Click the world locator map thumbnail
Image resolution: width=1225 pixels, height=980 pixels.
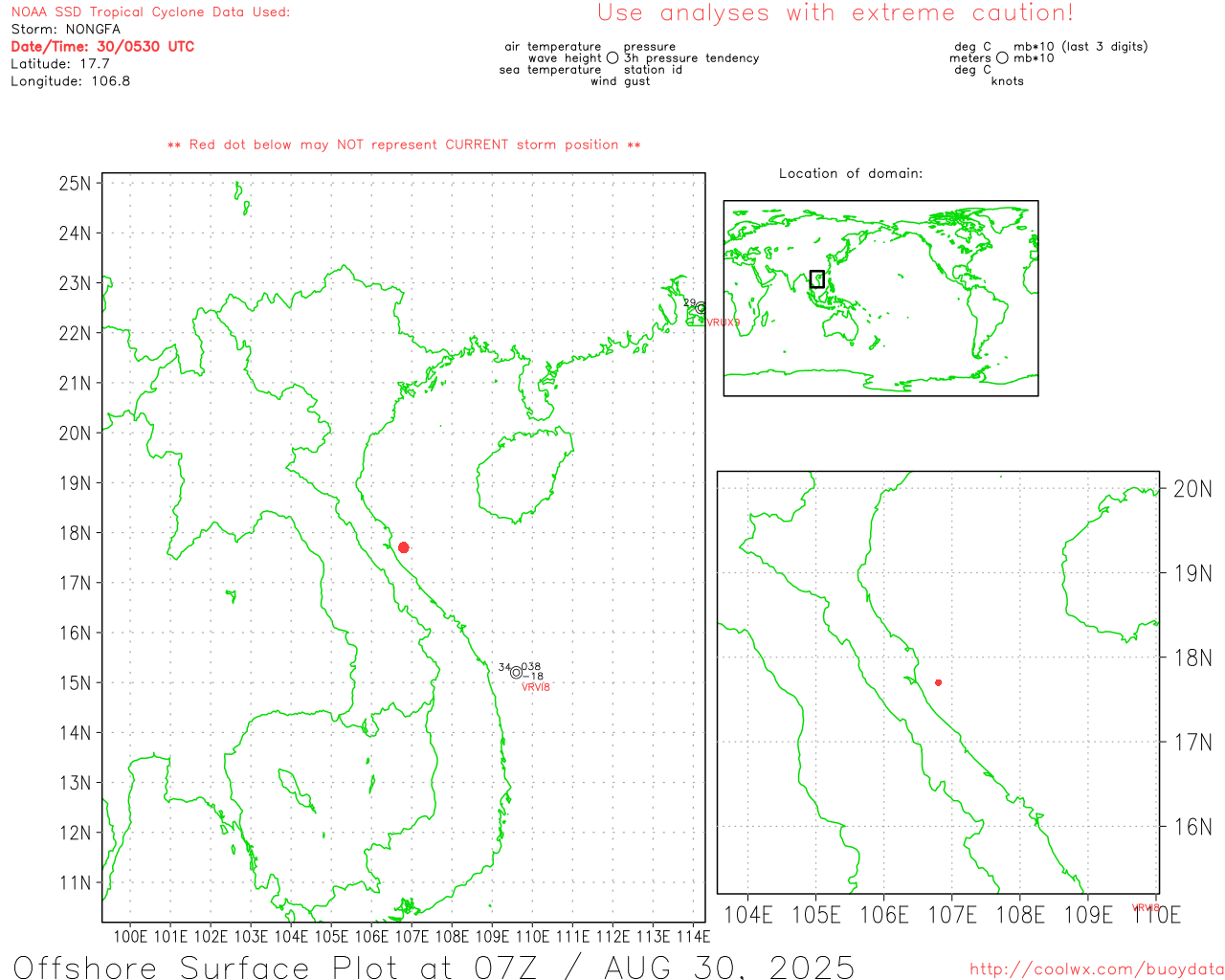(x=880, y=299)
